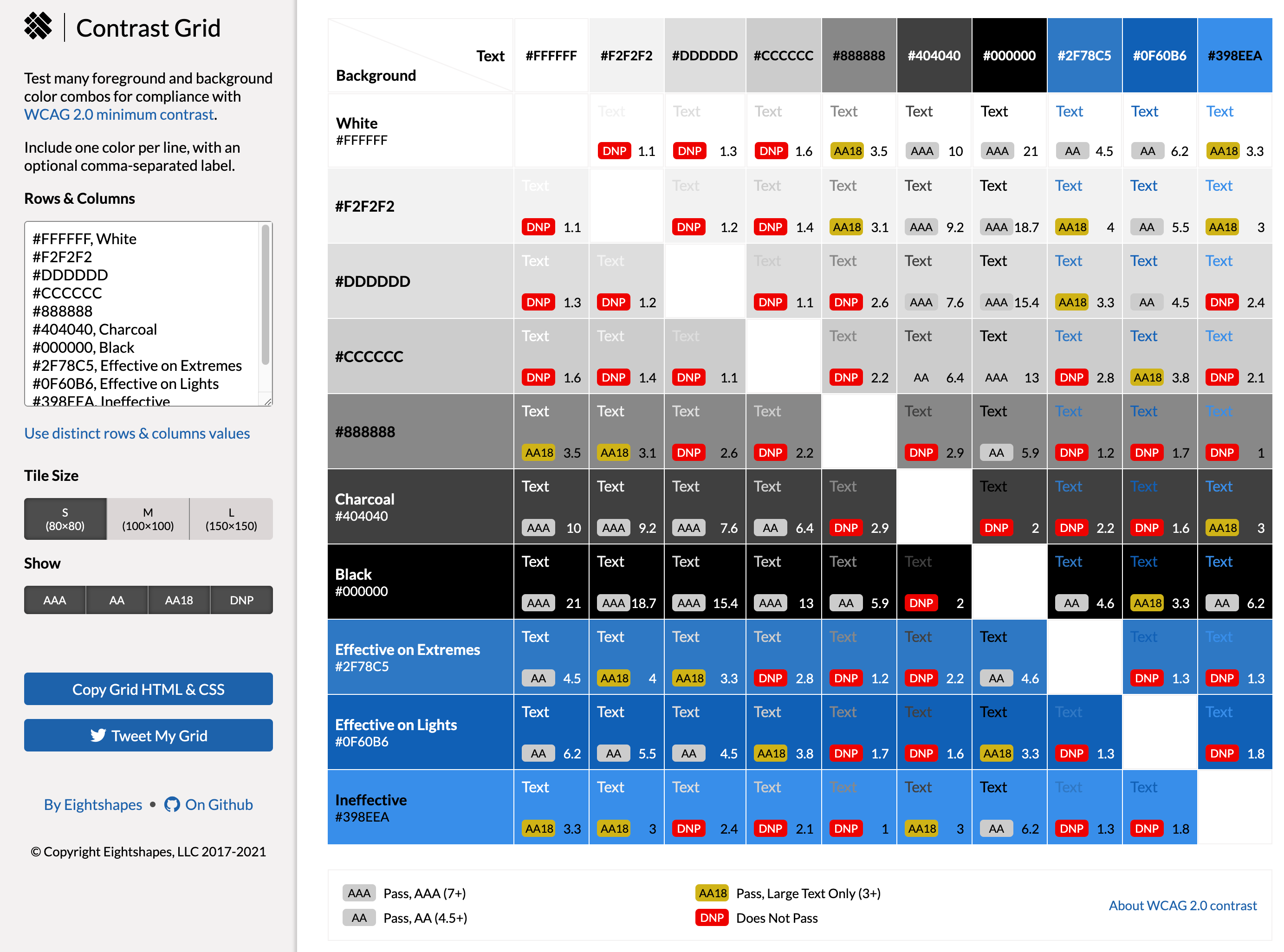
Task: Open the By Eightshapes link
Action: coord(93,804)
